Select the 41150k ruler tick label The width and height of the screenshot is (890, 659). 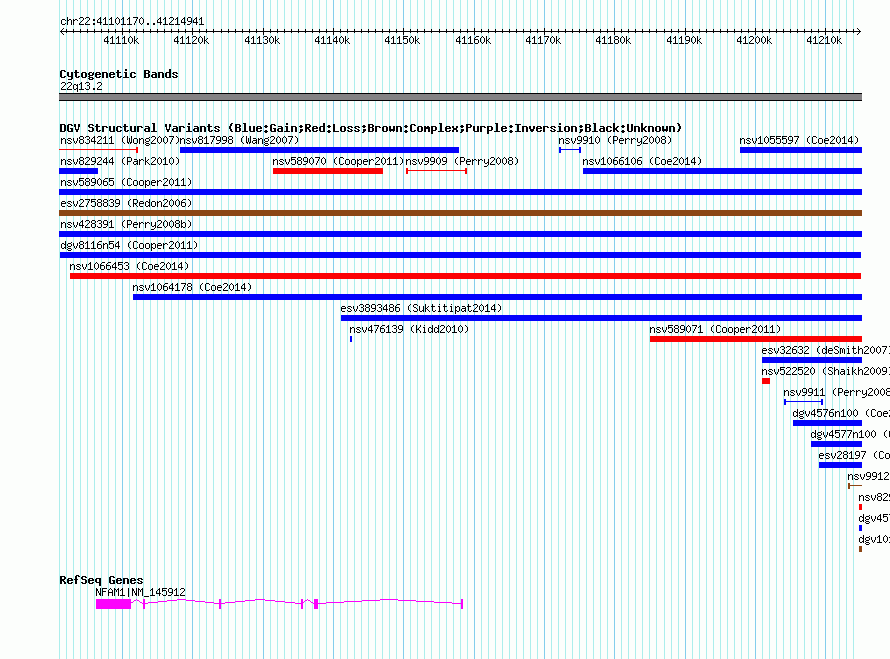[x=402, y=40]
